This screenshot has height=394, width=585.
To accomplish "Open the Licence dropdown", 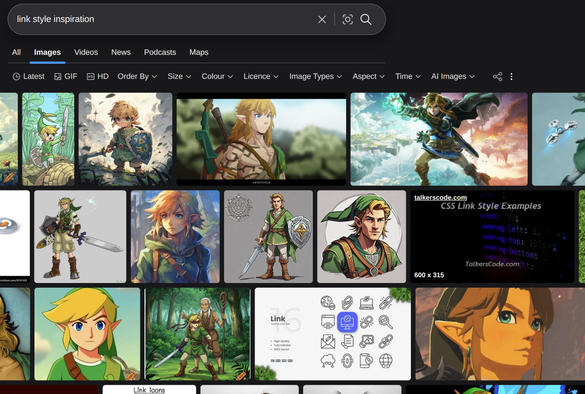I will coord(261,76).
